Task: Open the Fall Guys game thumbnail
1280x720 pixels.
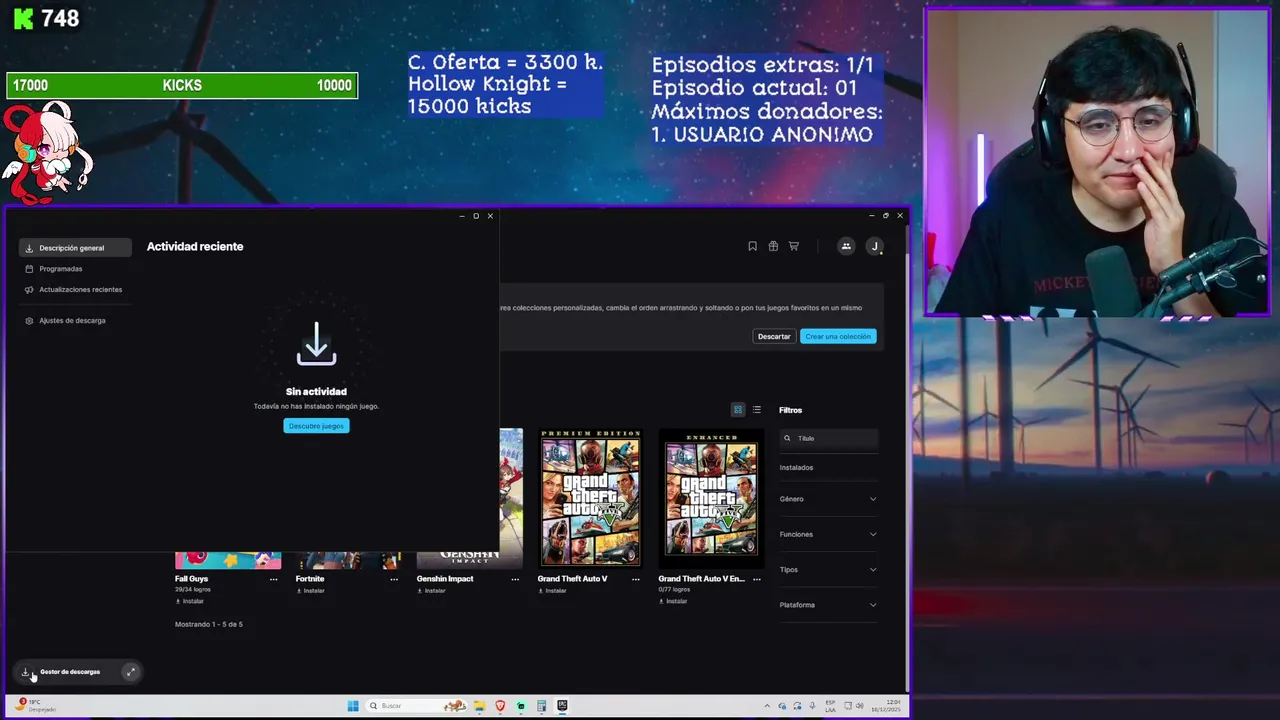Action: (x=228, y=560)
